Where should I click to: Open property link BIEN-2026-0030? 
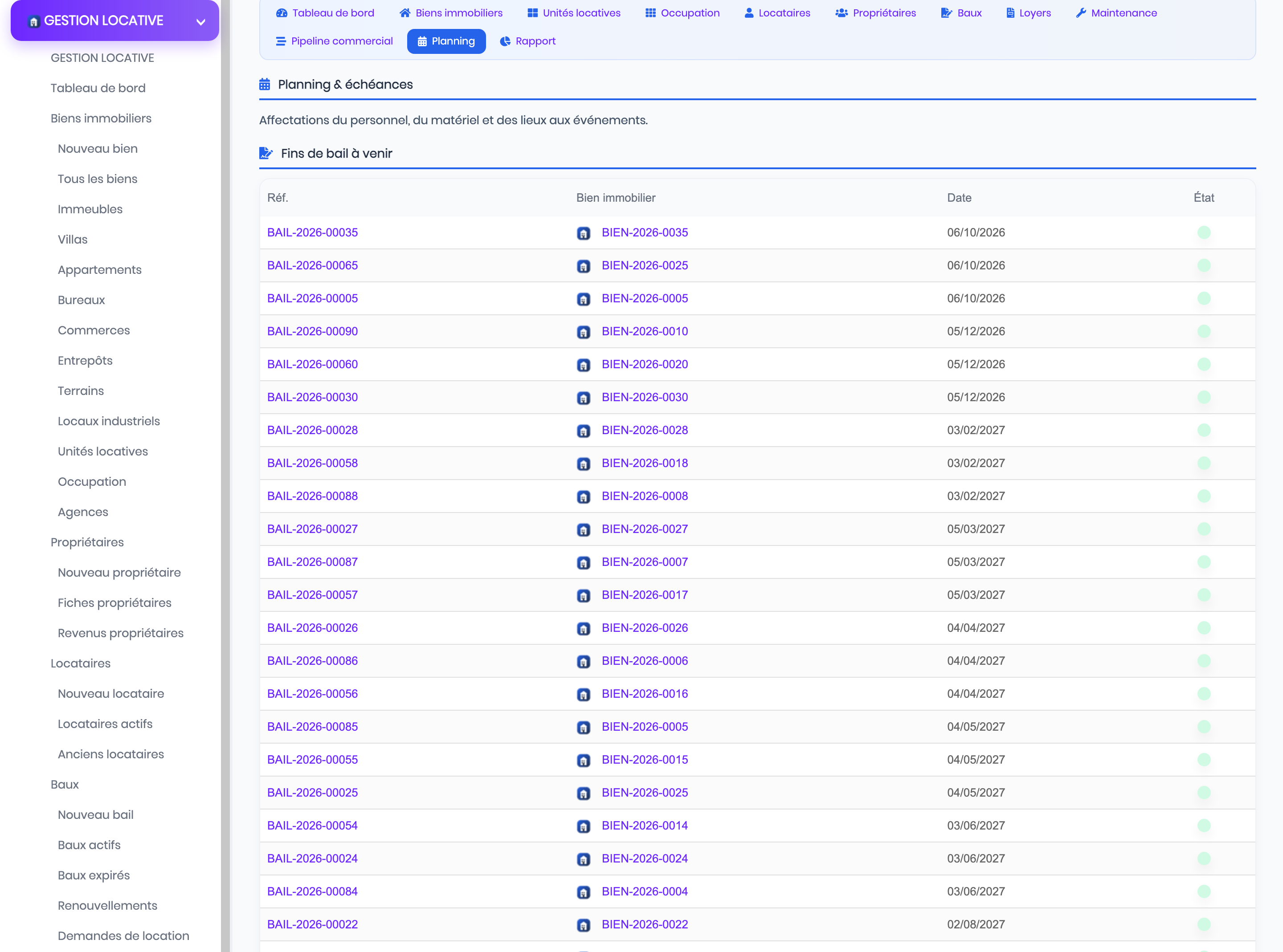tap(645, 397)
